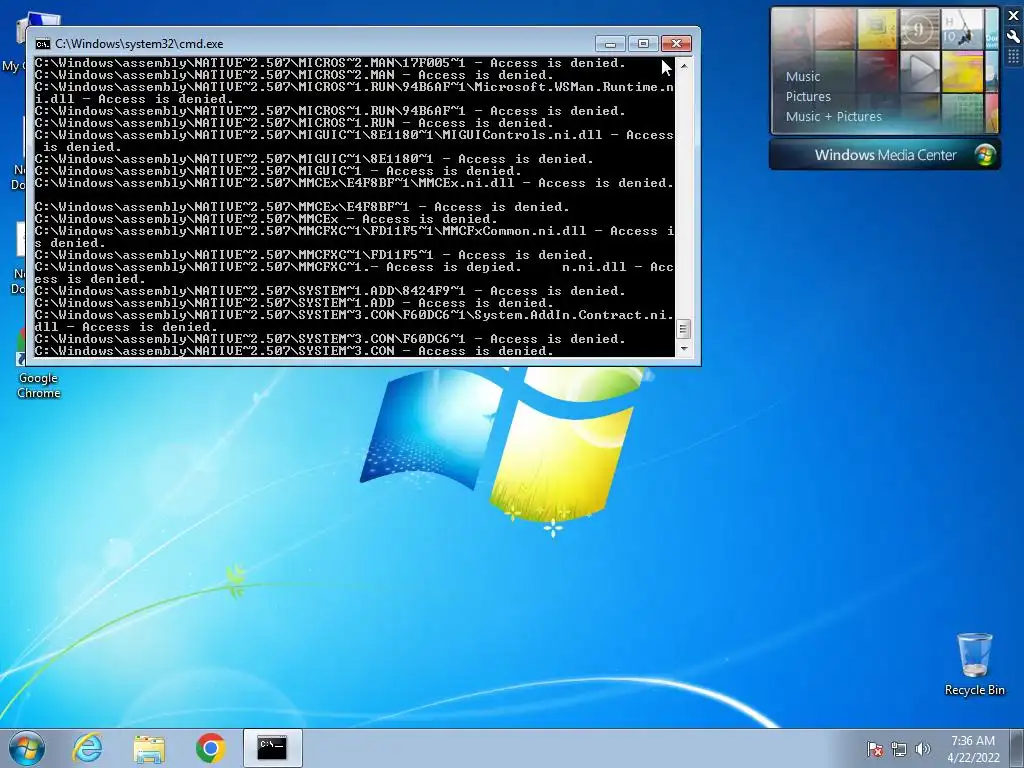This screenshot has height=768, width=1024.
Task: Click the line with MIGUIC~1\8E1180~1 - Access
Action: click(x=314, y=159)
